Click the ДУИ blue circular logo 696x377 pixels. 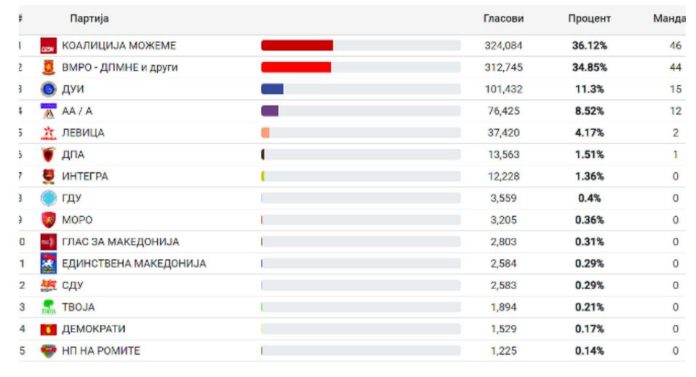tap(48, 89)
